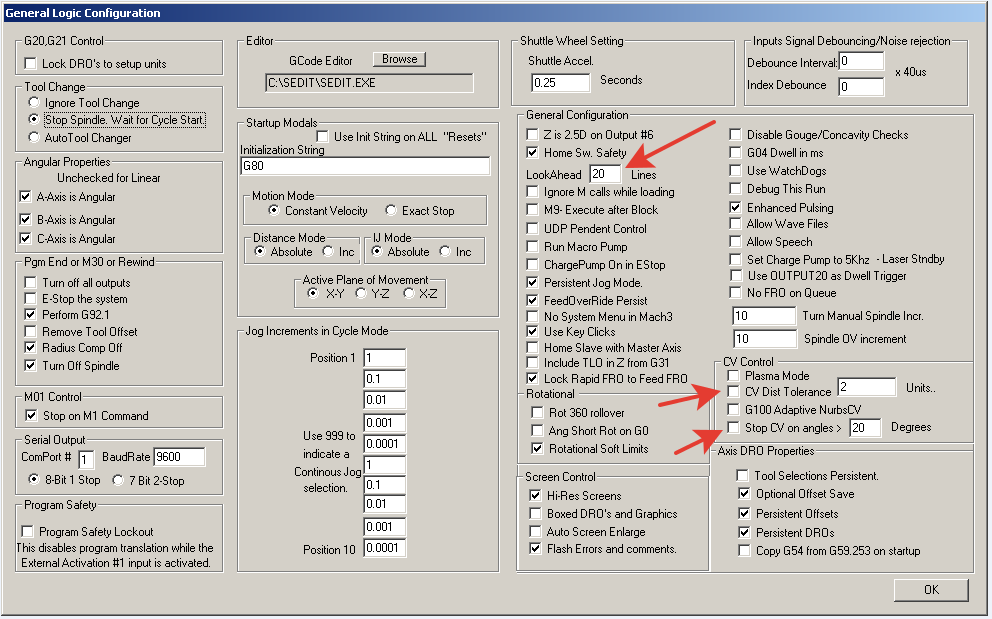The width and height of the screenshot is (992, 619).
Task: Check Stop CV on angles
Action: [x=733, y=428]
